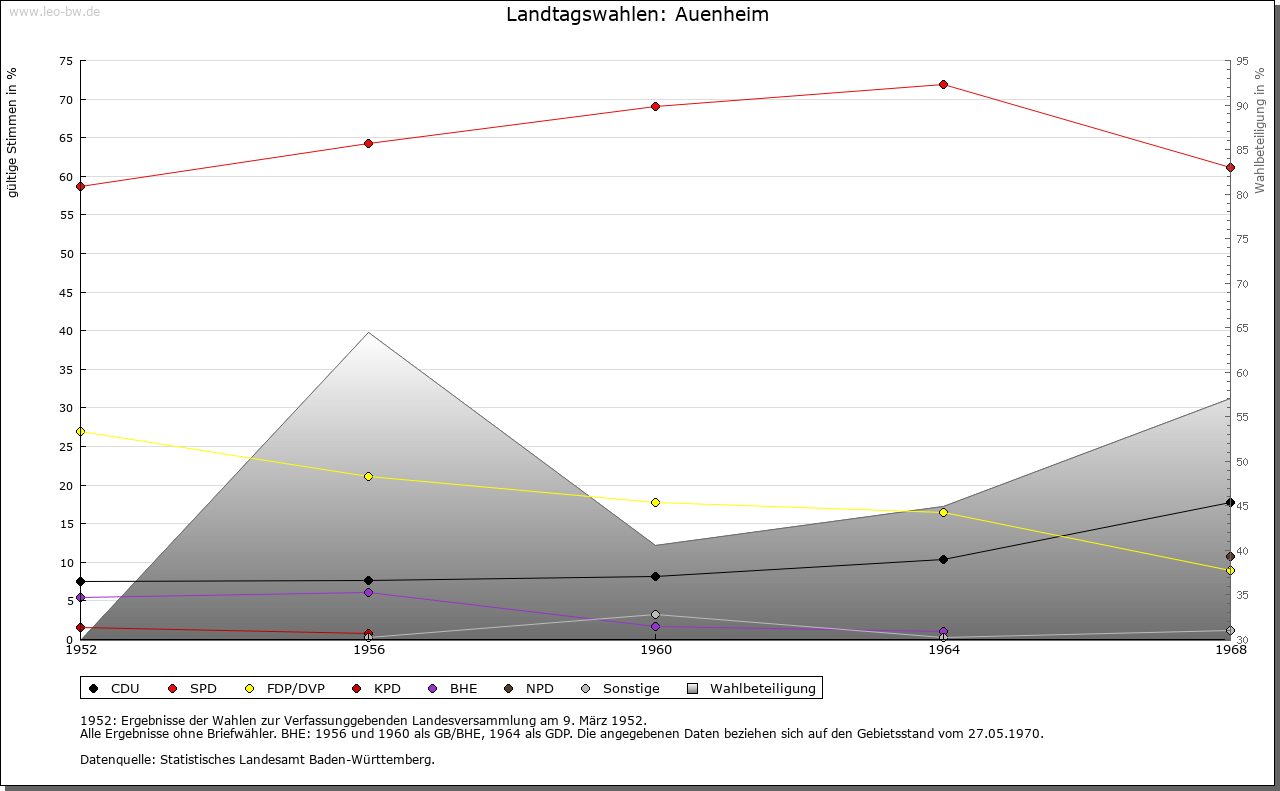Click the CDU black legend marker

94,688
